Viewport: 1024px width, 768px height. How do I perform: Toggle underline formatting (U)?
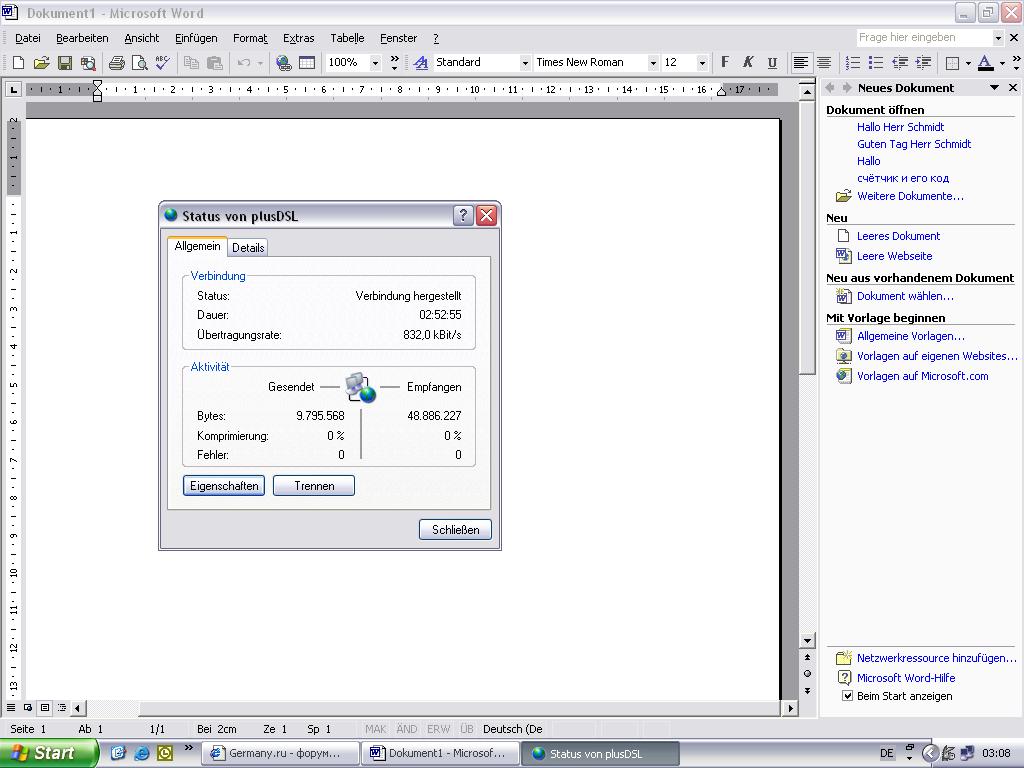point(772,62)
